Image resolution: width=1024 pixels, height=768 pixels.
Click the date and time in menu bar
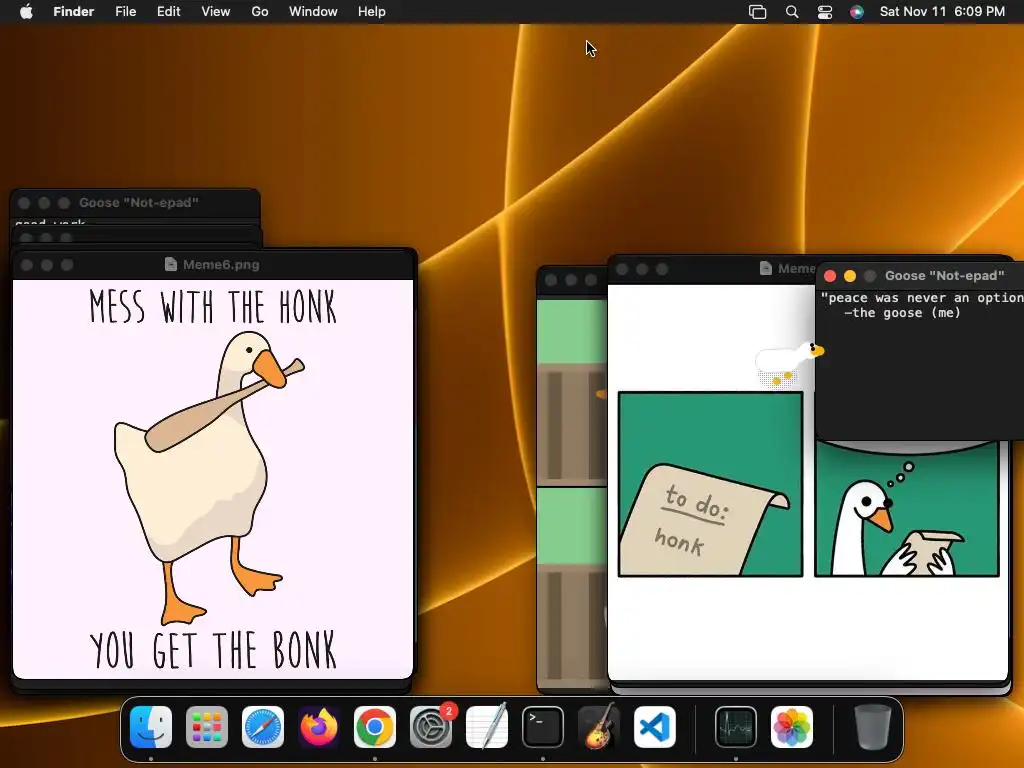942,12
